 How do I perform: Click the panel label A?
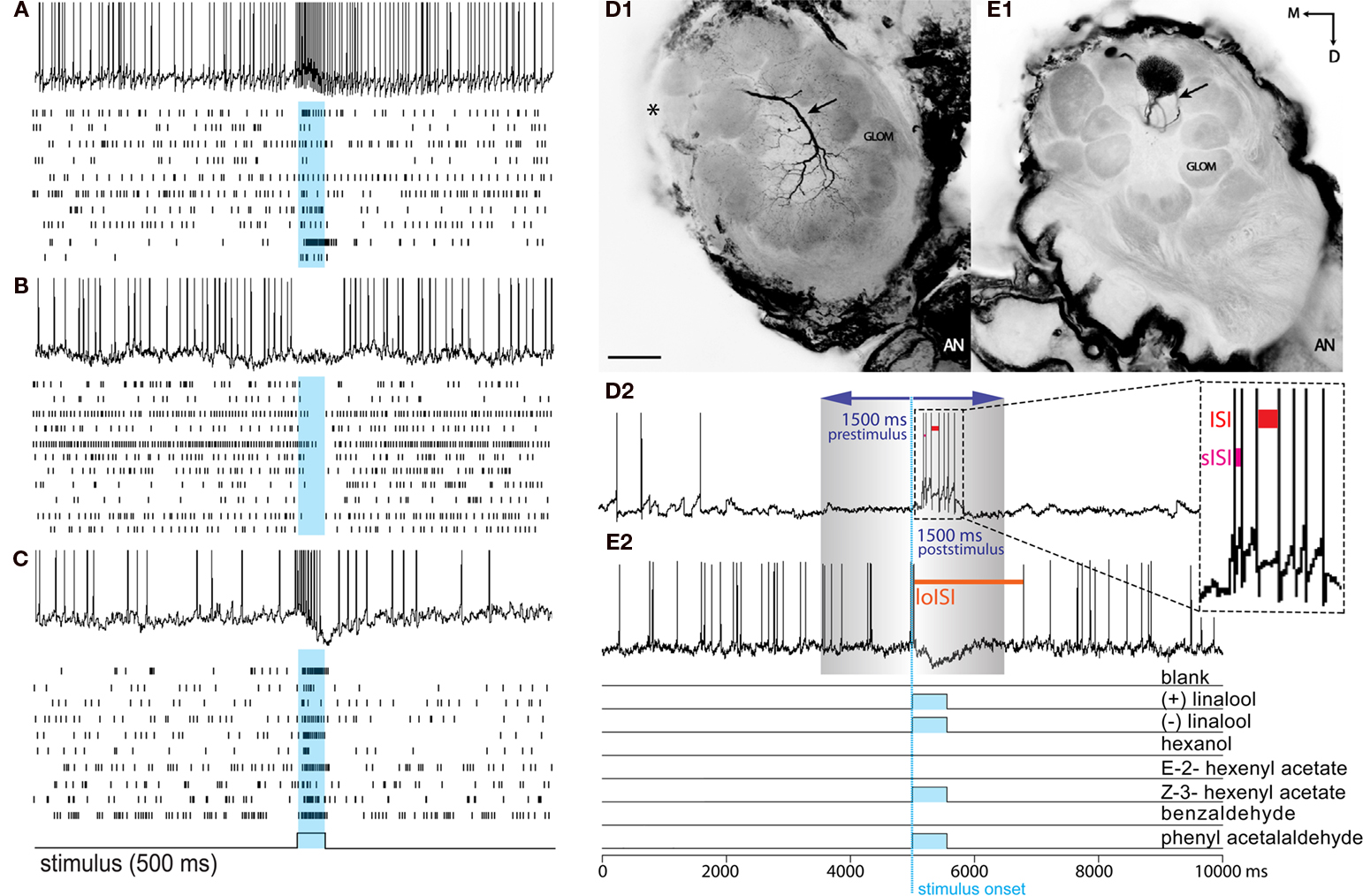[21, 11]
